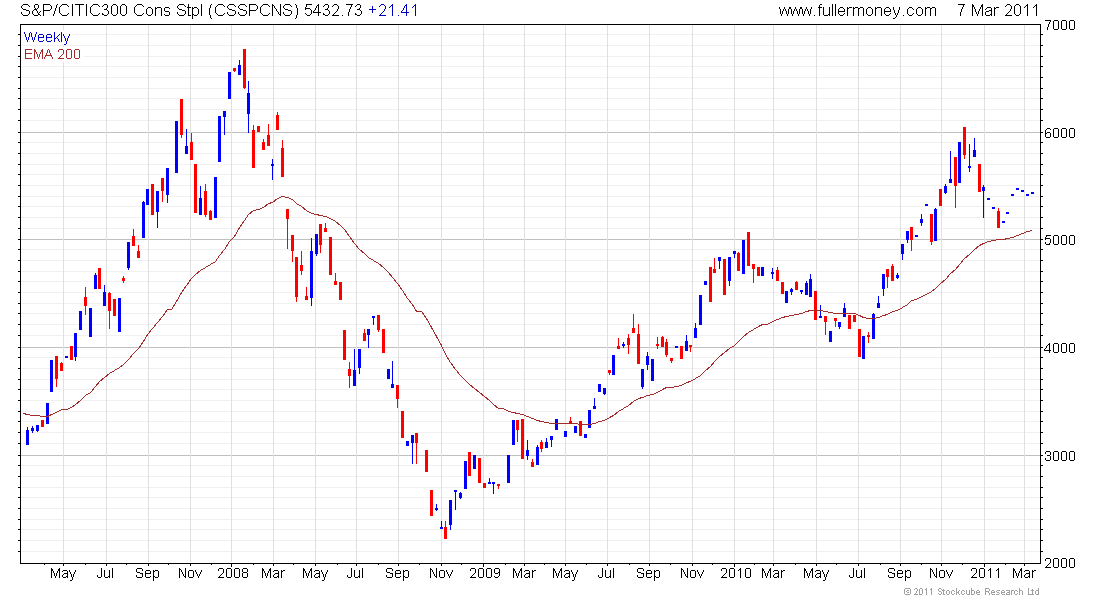Click the 2000 price axis label
This screenshot has height=600, width=1100.
coord(1060,563)
